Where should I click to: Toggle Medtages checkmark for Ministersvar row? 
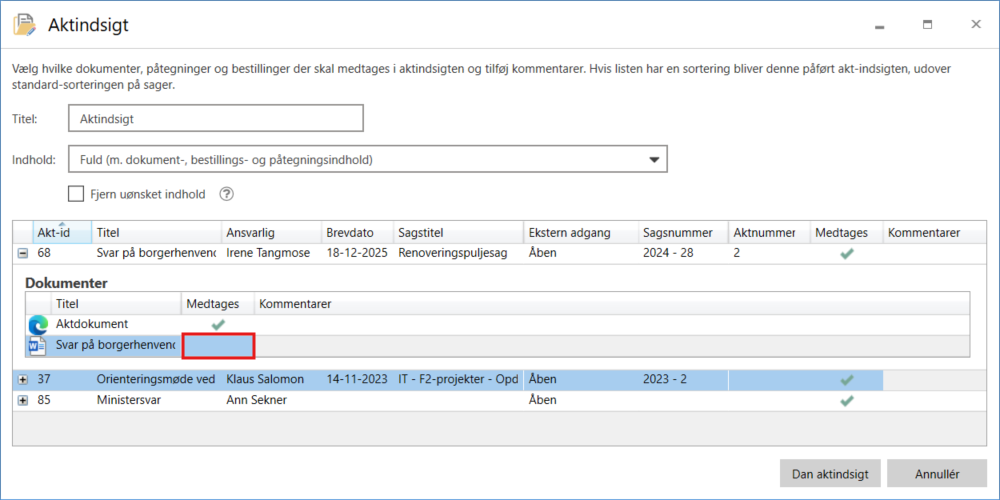tap(847, 400)
